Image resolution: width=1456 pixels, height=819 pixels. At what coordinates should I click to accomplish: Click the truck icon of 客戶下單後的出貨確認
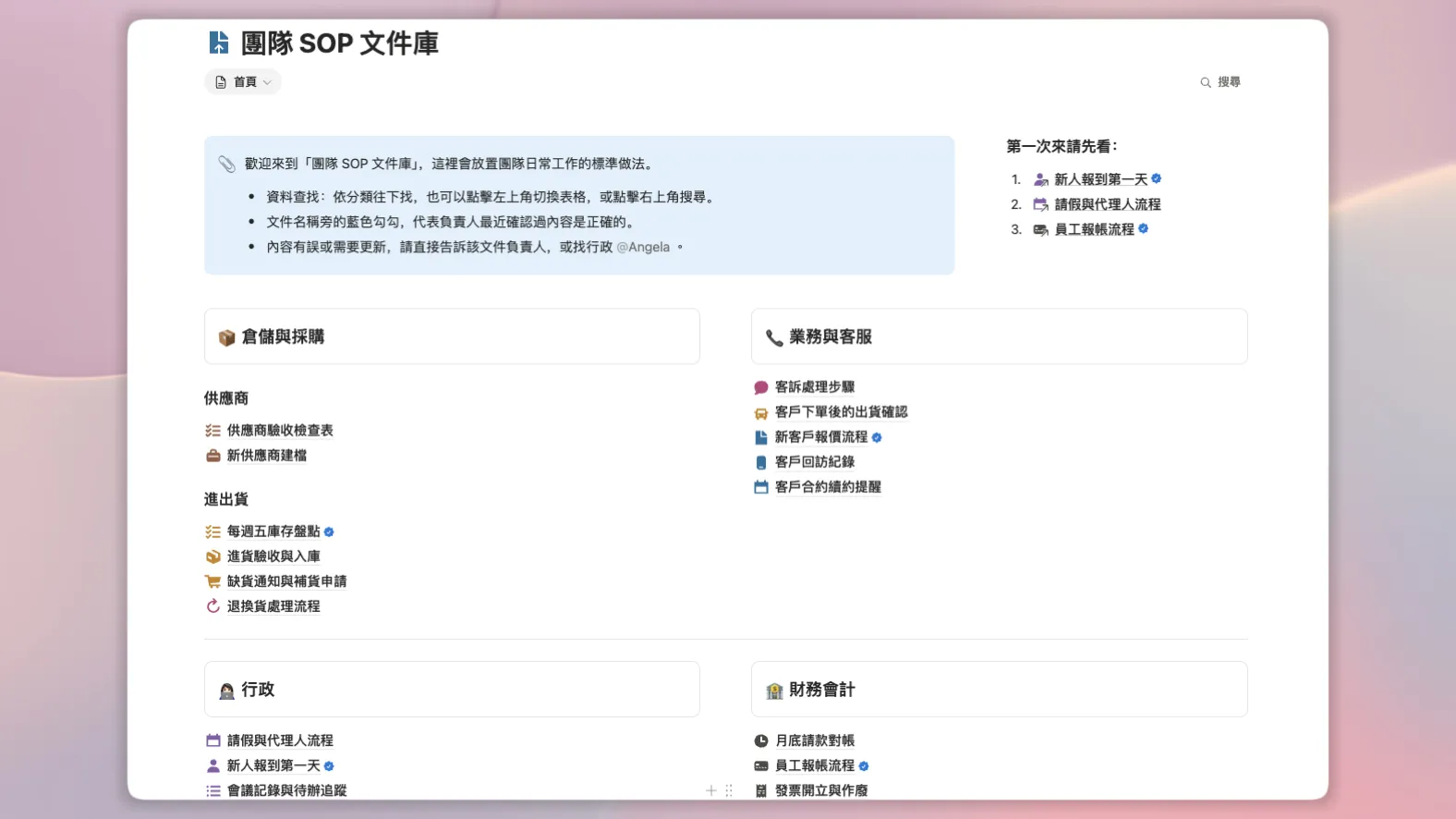[x=761, y=412]
